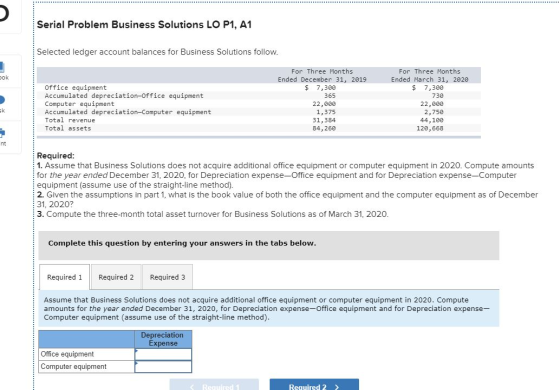Click the Office equipment depreciation expense field
560x390 pixels.
click(163, 354)
